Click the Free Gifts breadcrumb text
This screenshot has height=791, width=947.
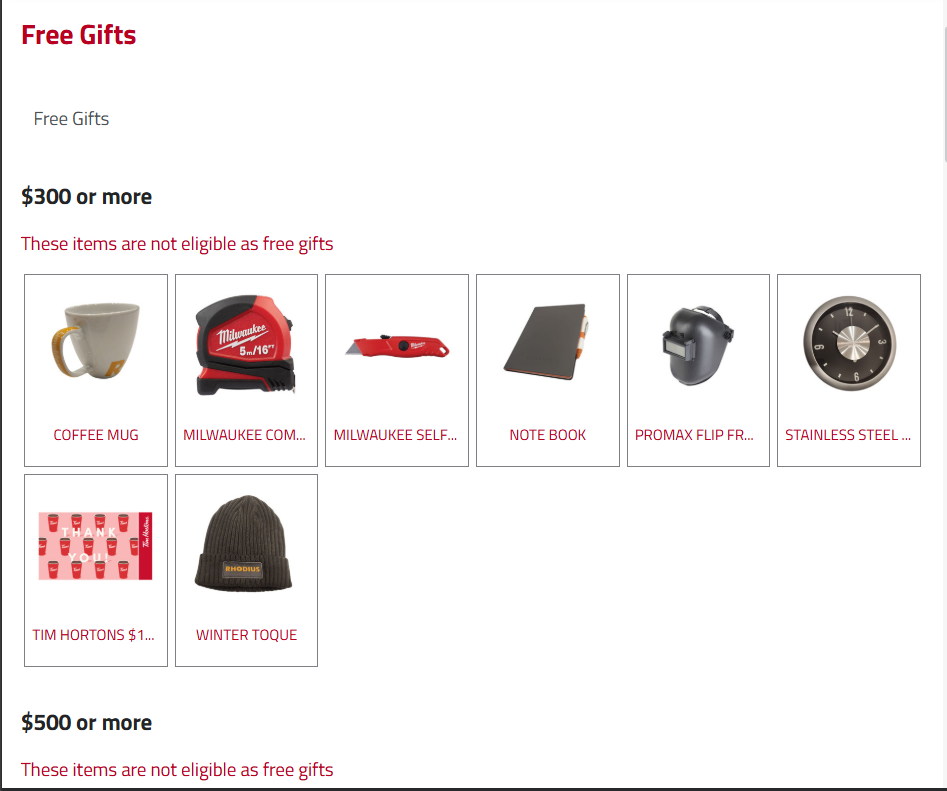71,119
